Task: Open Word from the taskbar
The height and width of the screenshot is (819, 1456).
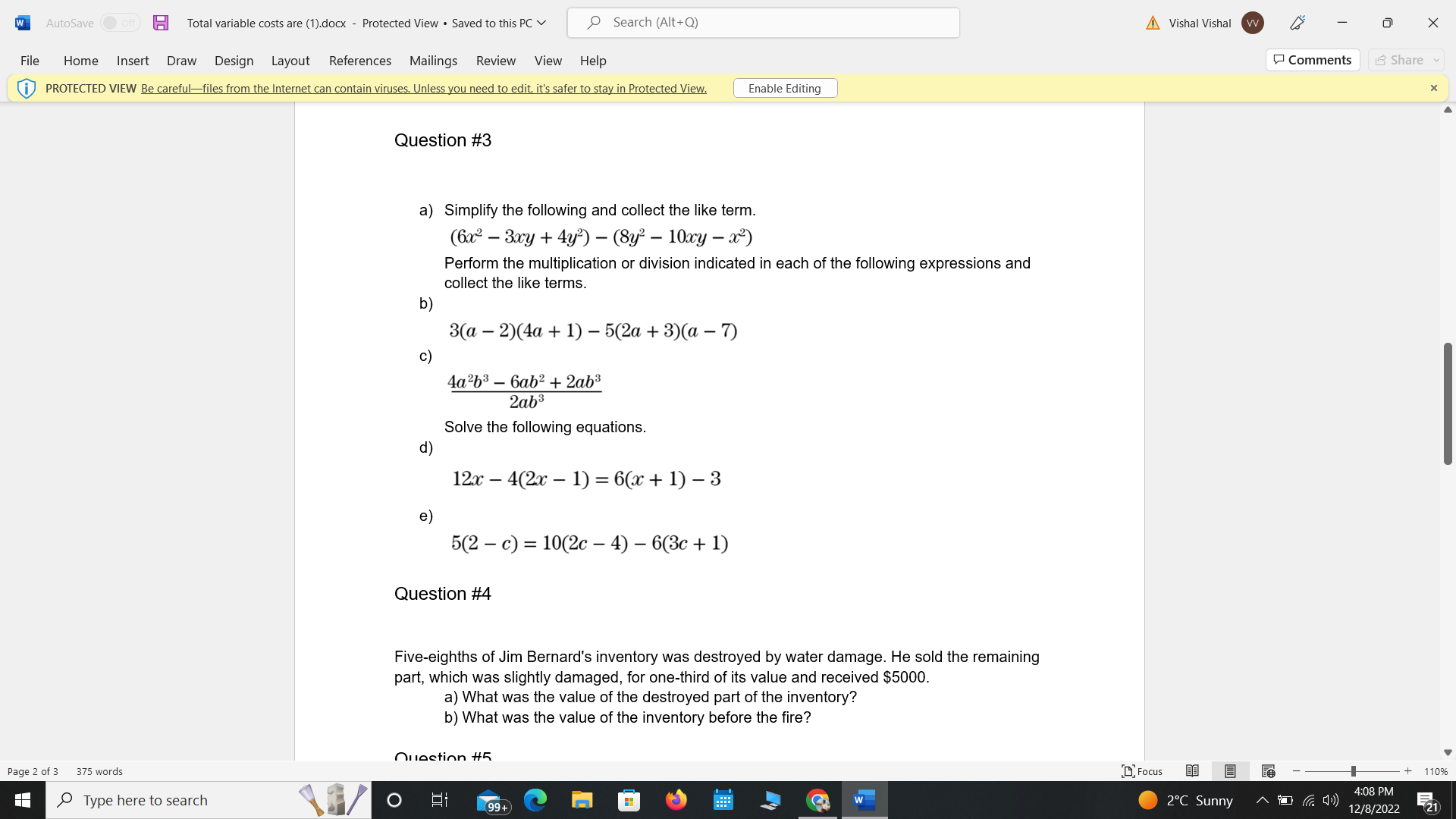Action: tap(864, 800)
